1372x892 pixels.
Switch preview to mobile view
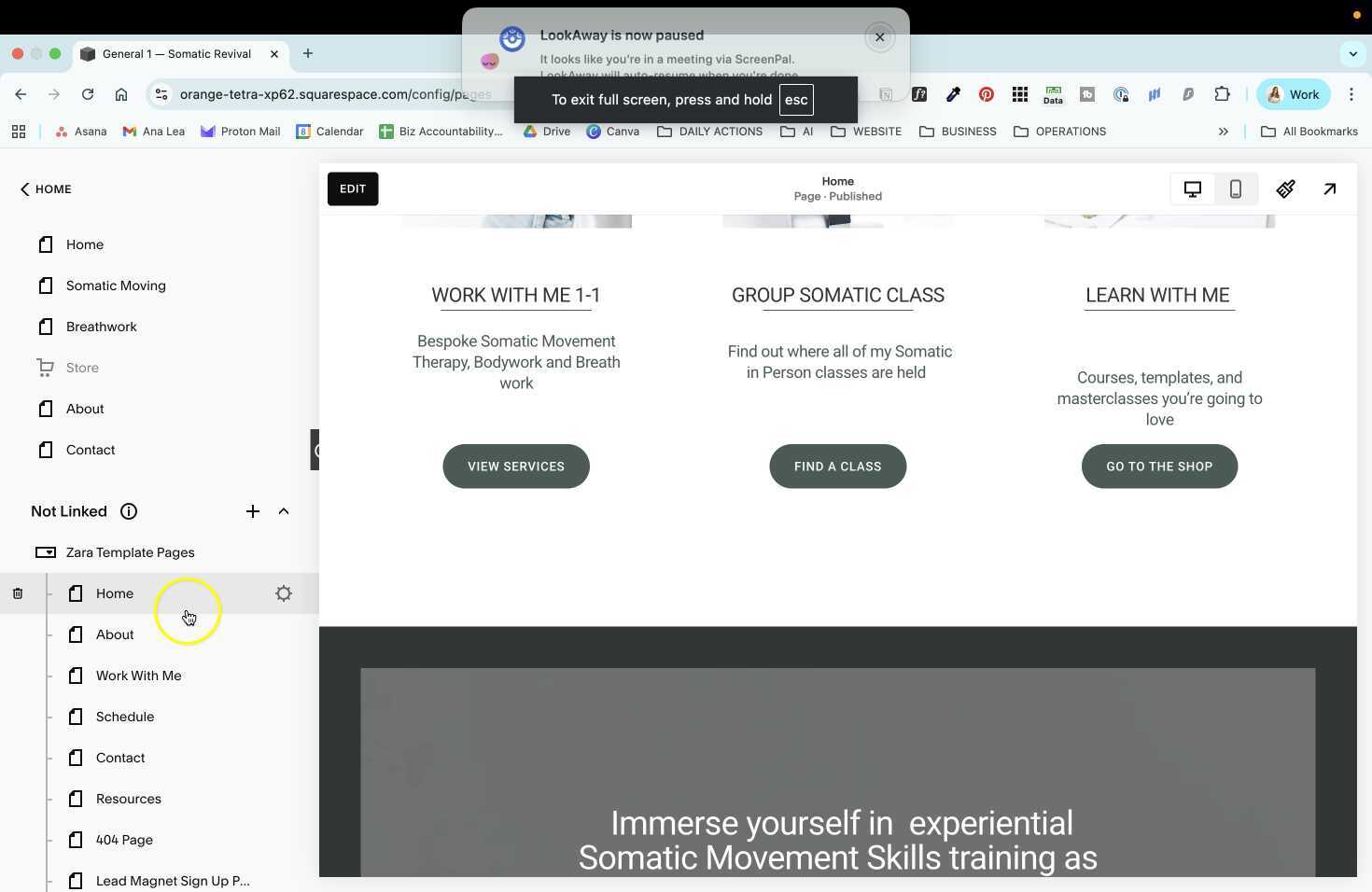tap(1235, 188)
